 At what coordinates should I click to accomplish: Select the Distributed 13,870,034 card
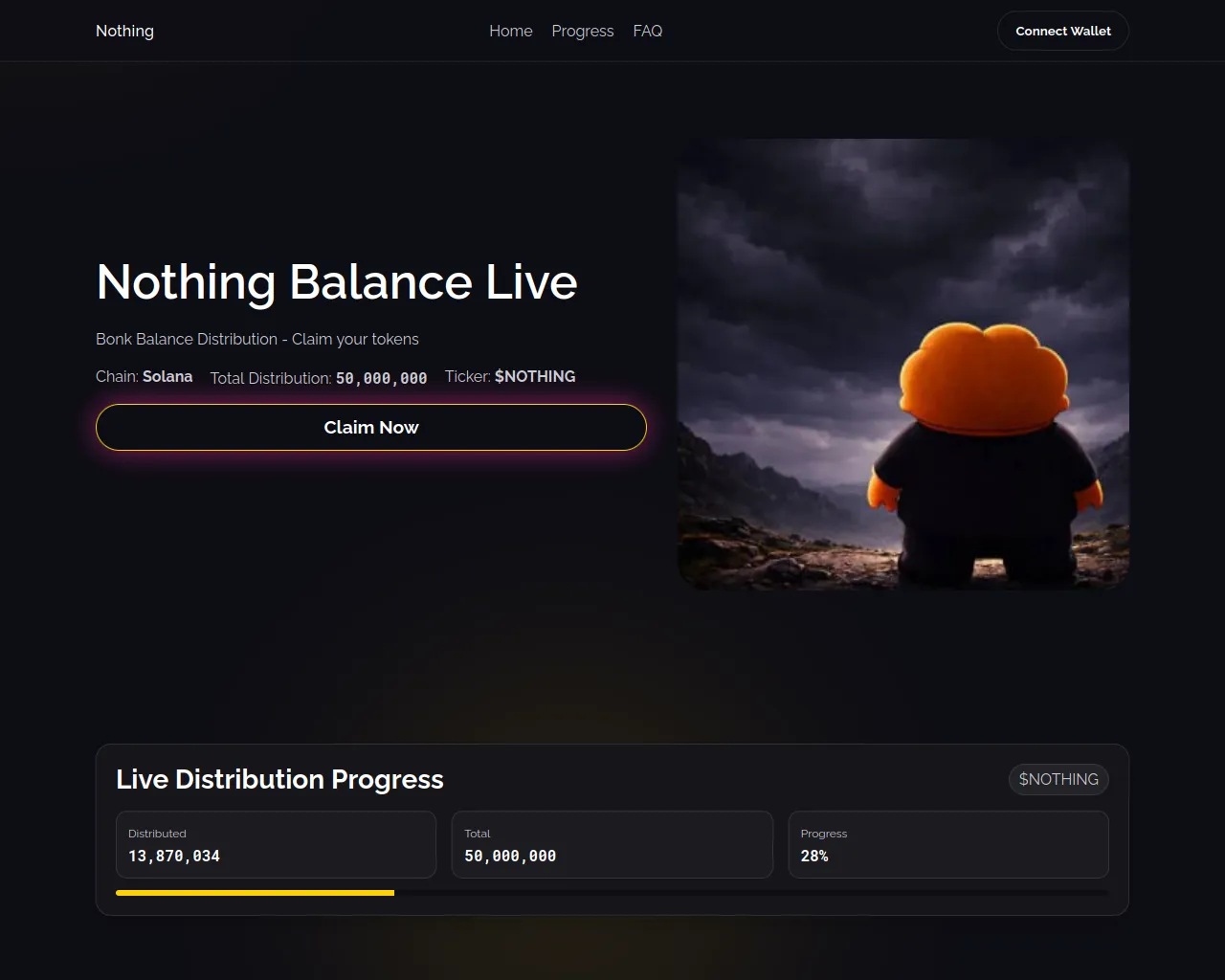click(x=276, y=844)
